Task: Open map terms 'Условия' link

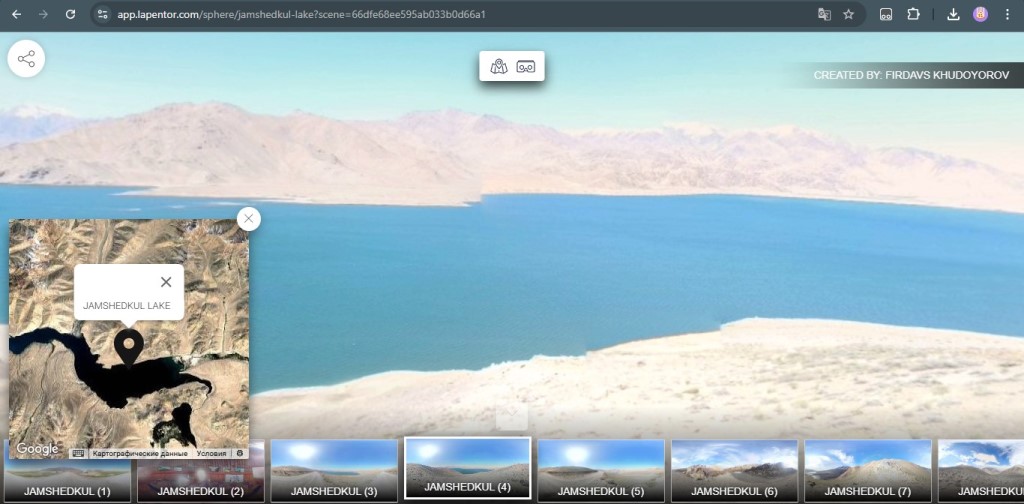Action: [211, 453]
